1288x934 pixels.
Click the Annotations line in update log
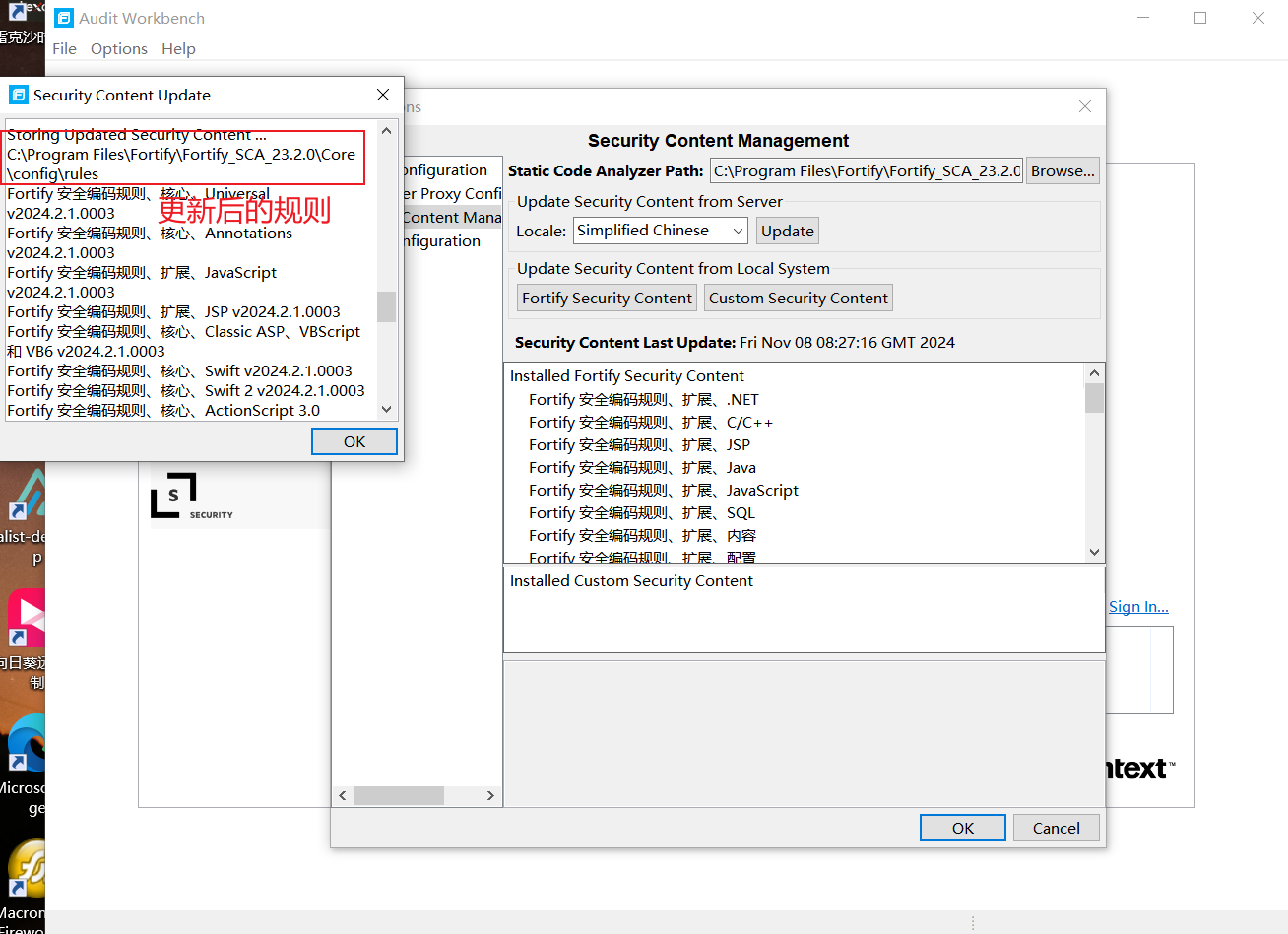point(150,233)
